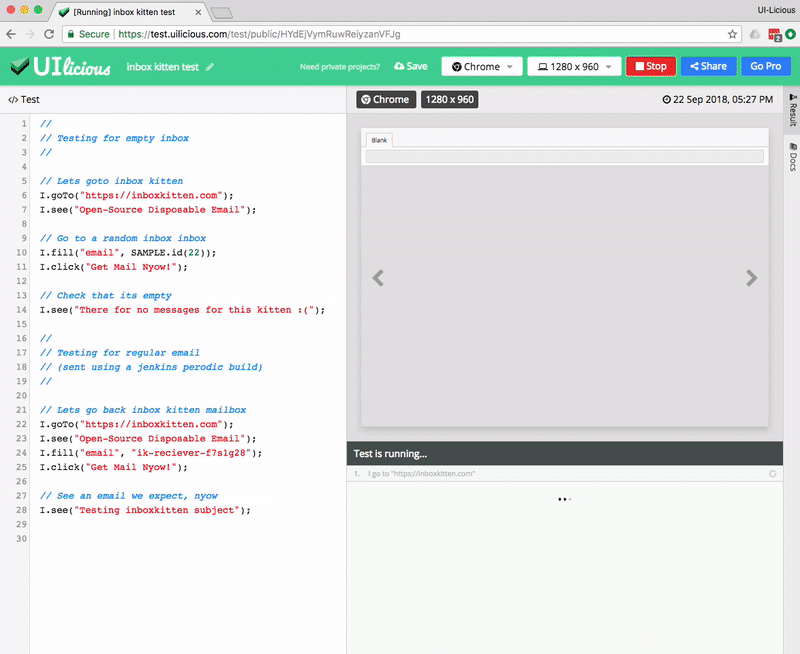The image size is (800, 654).
Task: Click the Go Pro button
Action: click(765, 66)
